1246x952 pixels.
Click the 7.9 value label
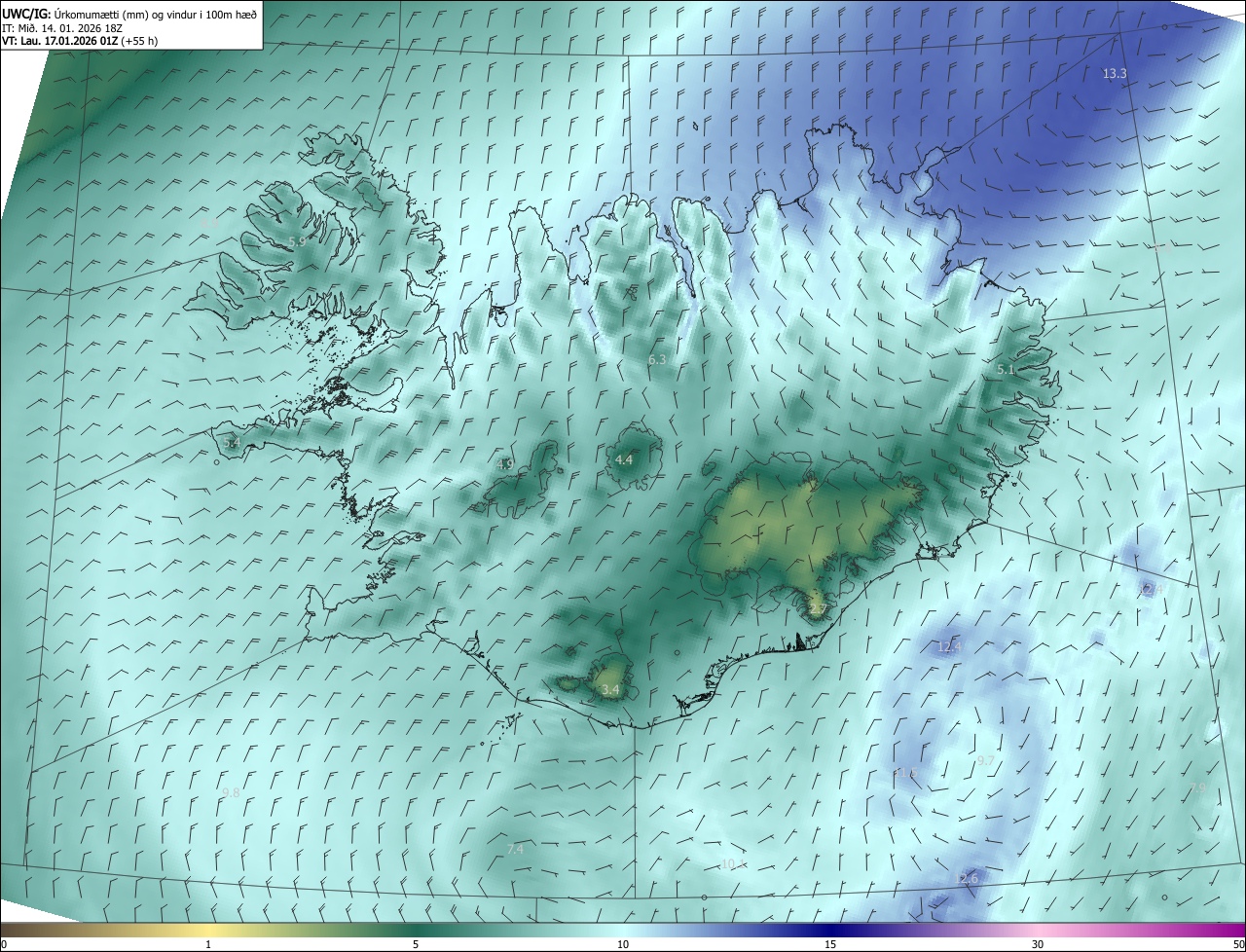1198,787
